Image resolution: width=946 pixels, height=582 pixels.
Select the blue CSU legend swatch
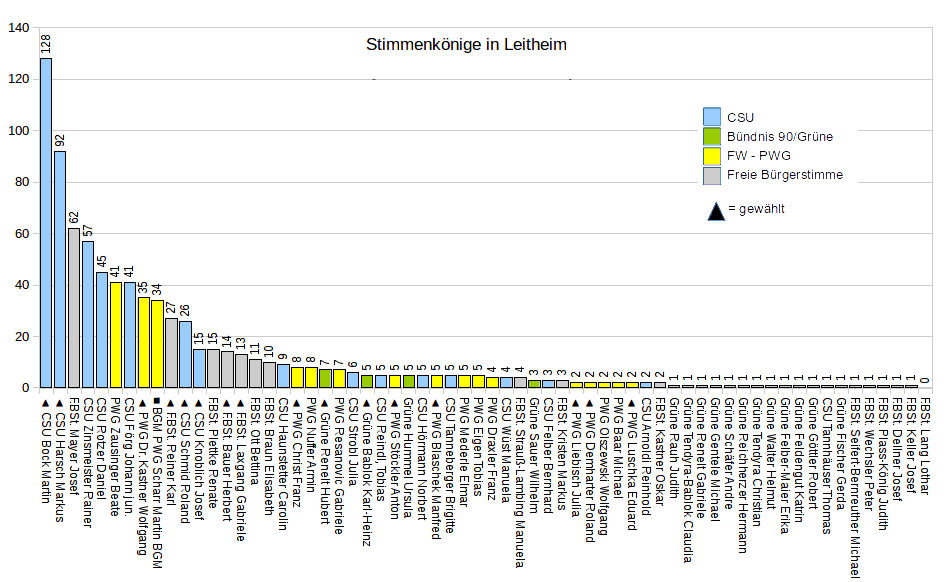(x=712, y=116)
